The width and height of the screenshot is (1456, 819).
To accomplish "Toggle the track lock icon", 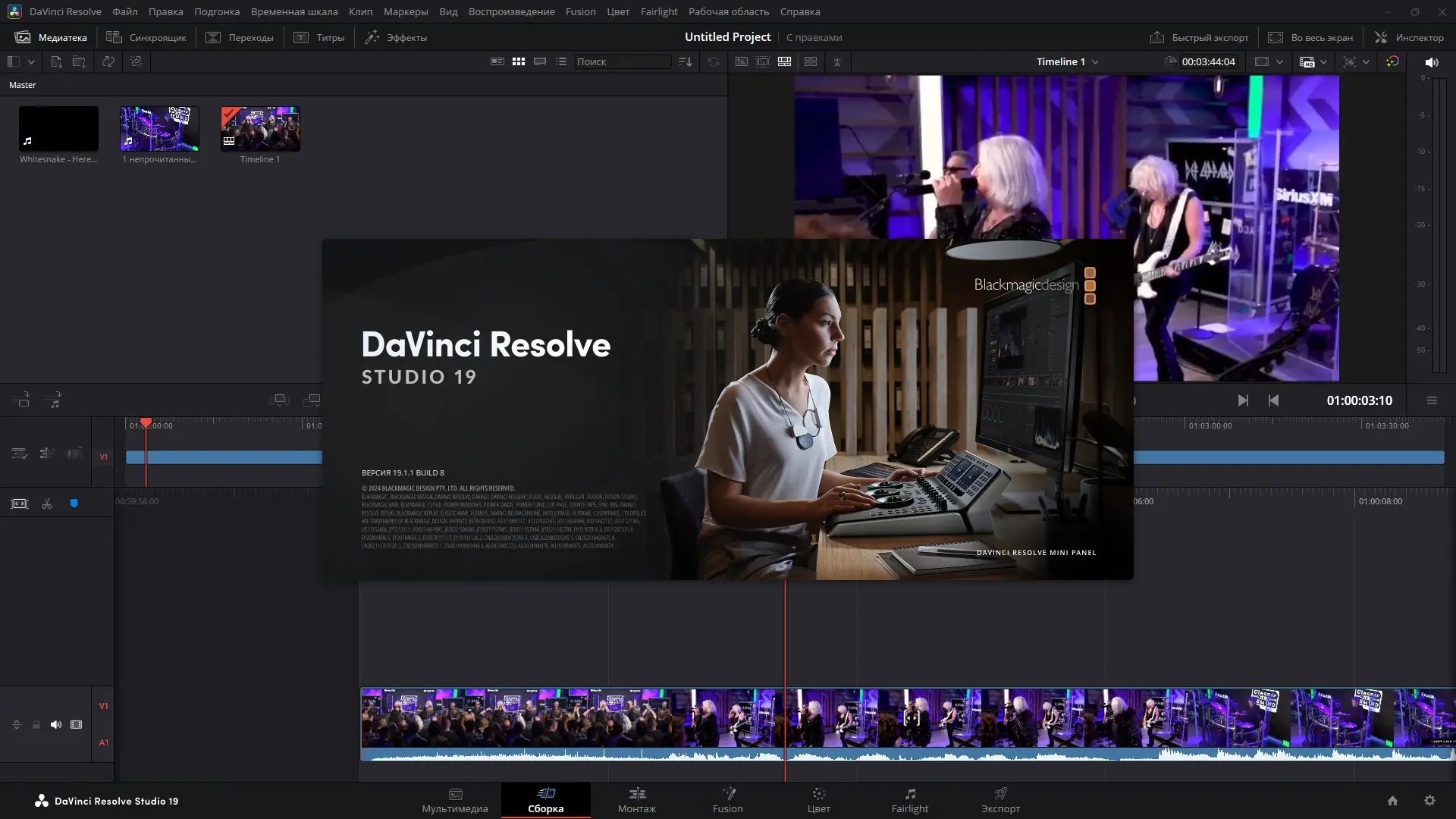I will [x=36, y=725].
